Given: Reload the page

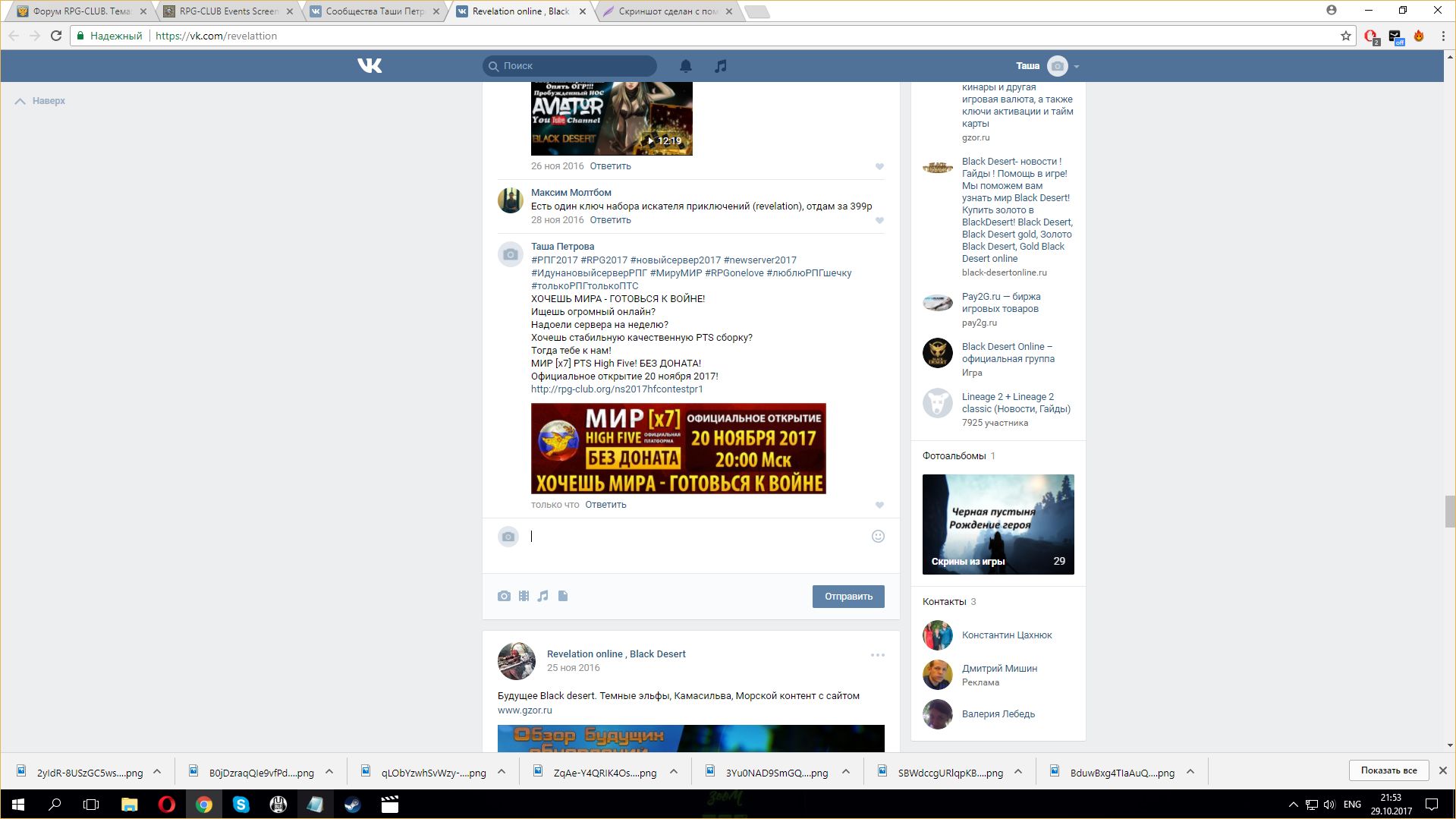Looking at the screenshot, I should [x=56, y=36].
